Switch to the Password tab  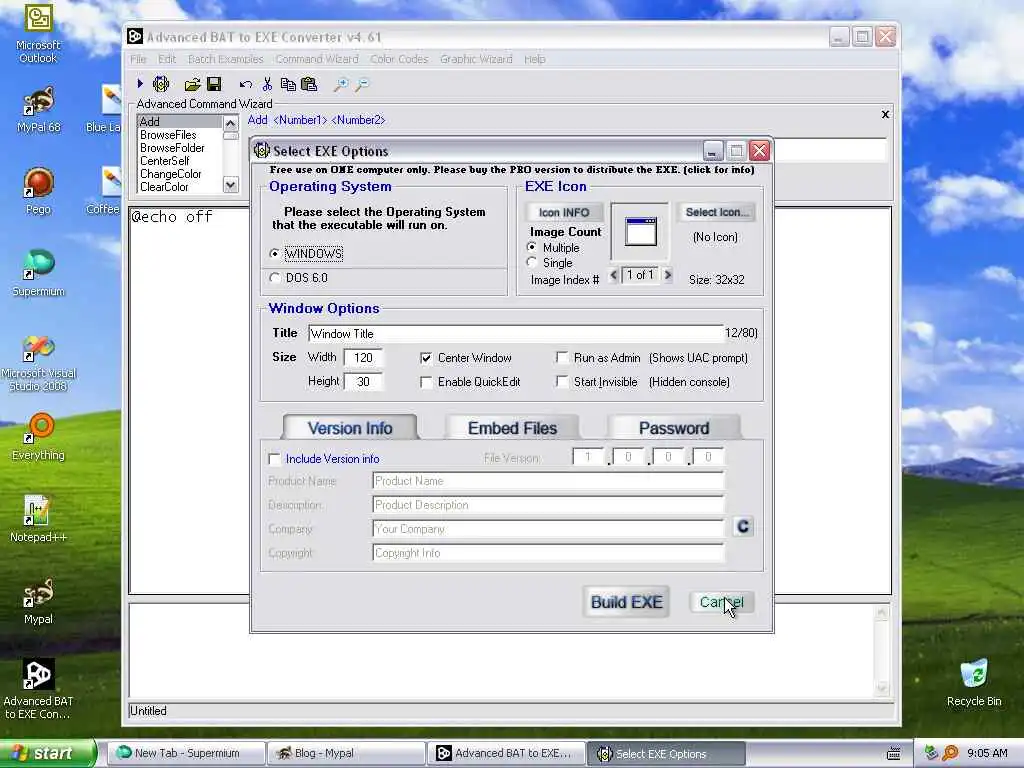click(674, 428)
